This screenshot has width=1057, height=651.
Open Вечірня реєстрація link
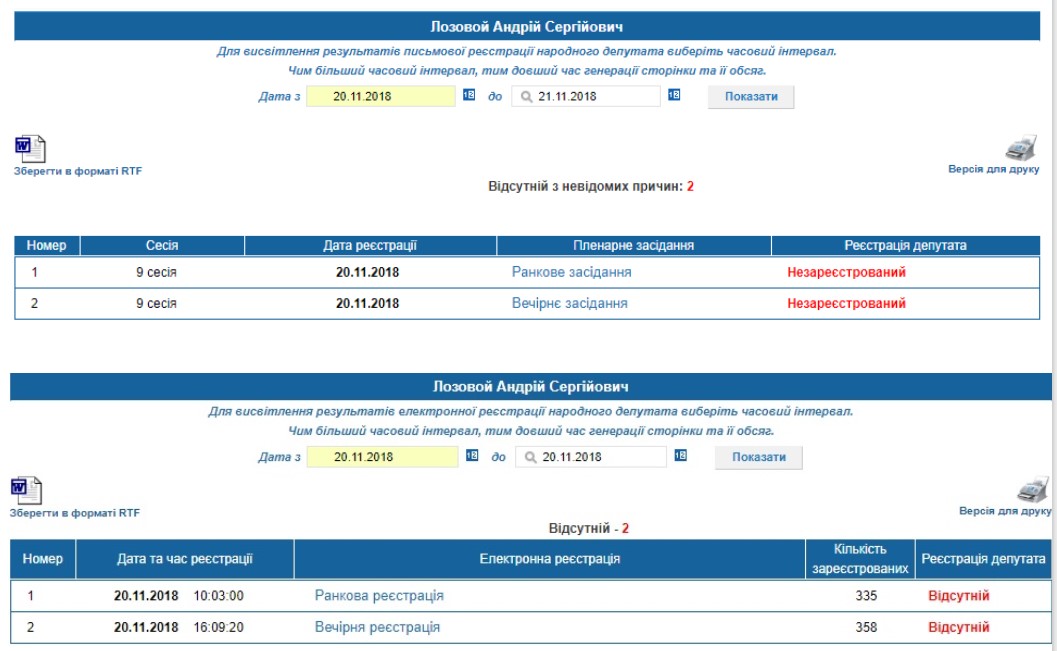[x=377, y=627]
